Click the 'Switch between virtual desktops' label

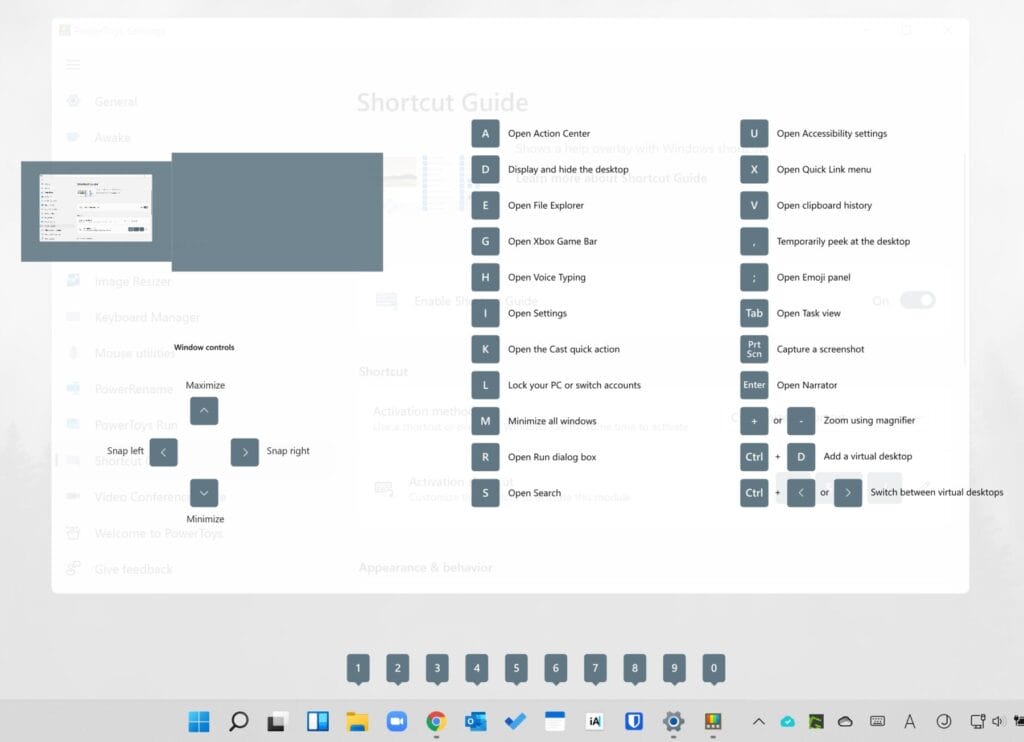936,492
